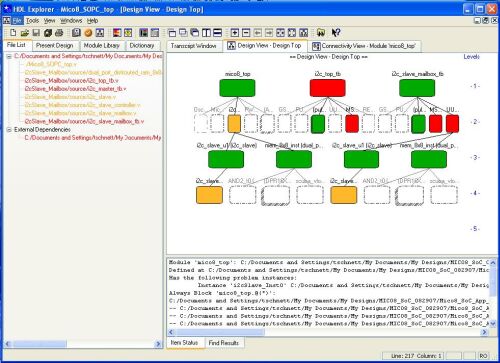Screen dimensions: 500x363
Task: Click the Open folder toolbar icon
Action: click(x=24, y=33)
